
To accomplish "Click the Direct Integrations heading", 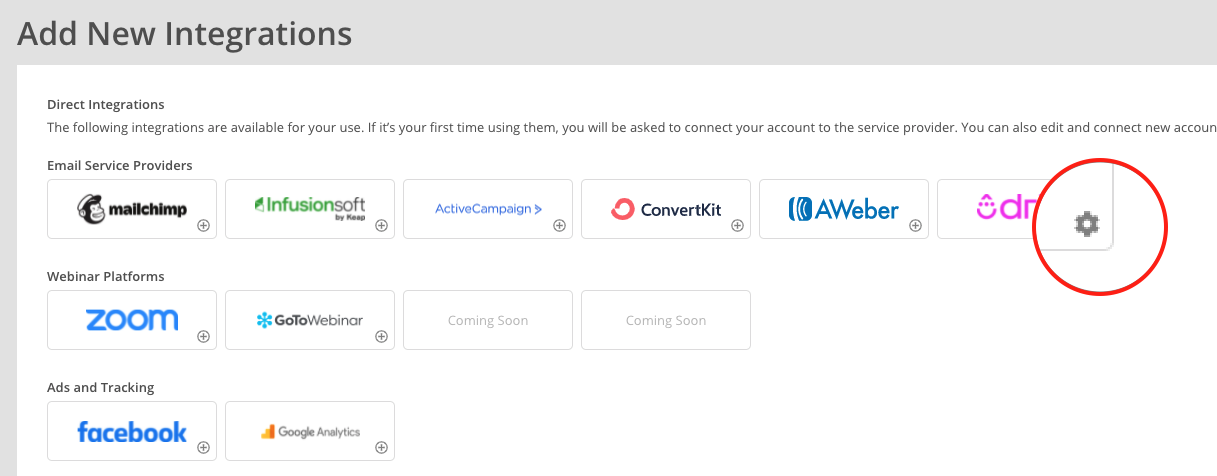I will 106,104.
